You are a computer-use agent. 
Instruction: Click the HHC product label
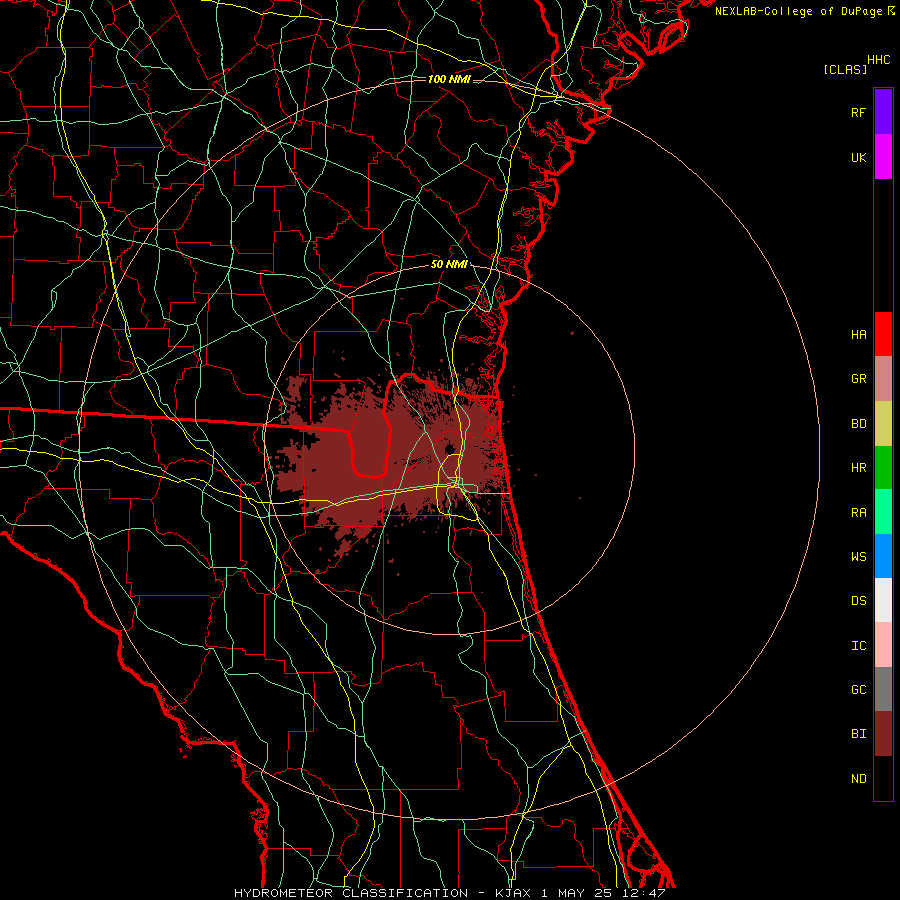point(878,60)
